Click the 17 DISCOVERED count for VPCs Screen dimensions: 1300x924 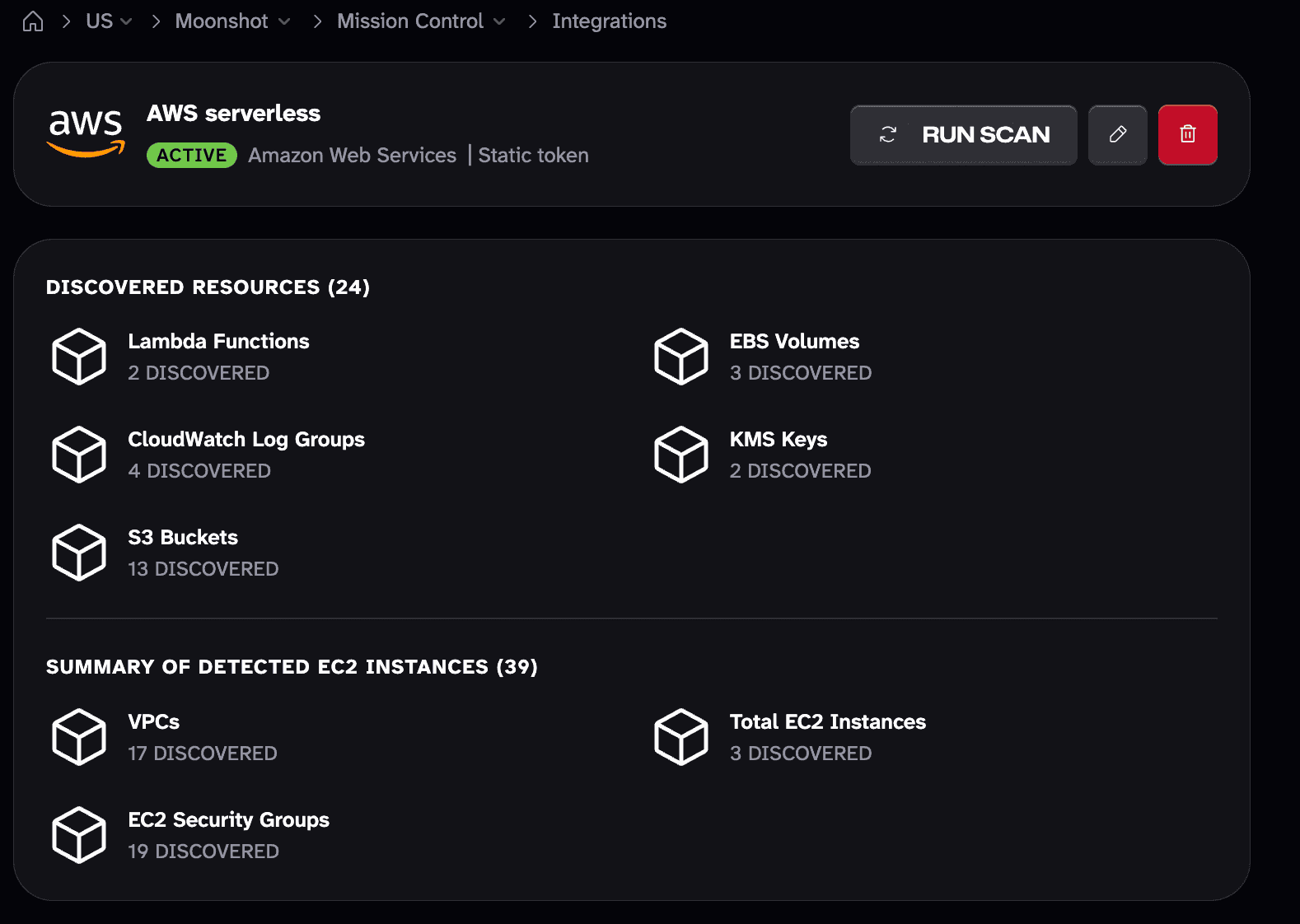pos(203,754)
